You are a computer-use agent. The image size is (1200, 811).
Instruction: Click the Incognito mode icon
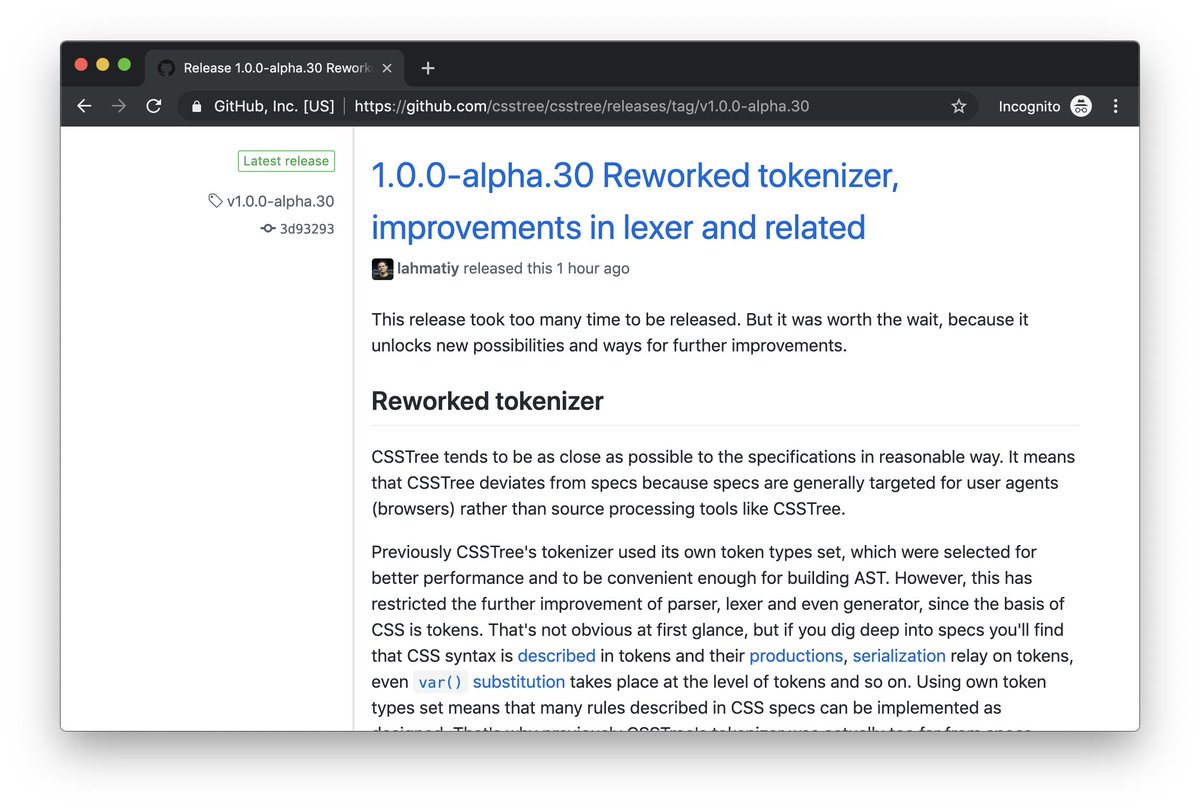point(1081,106)
